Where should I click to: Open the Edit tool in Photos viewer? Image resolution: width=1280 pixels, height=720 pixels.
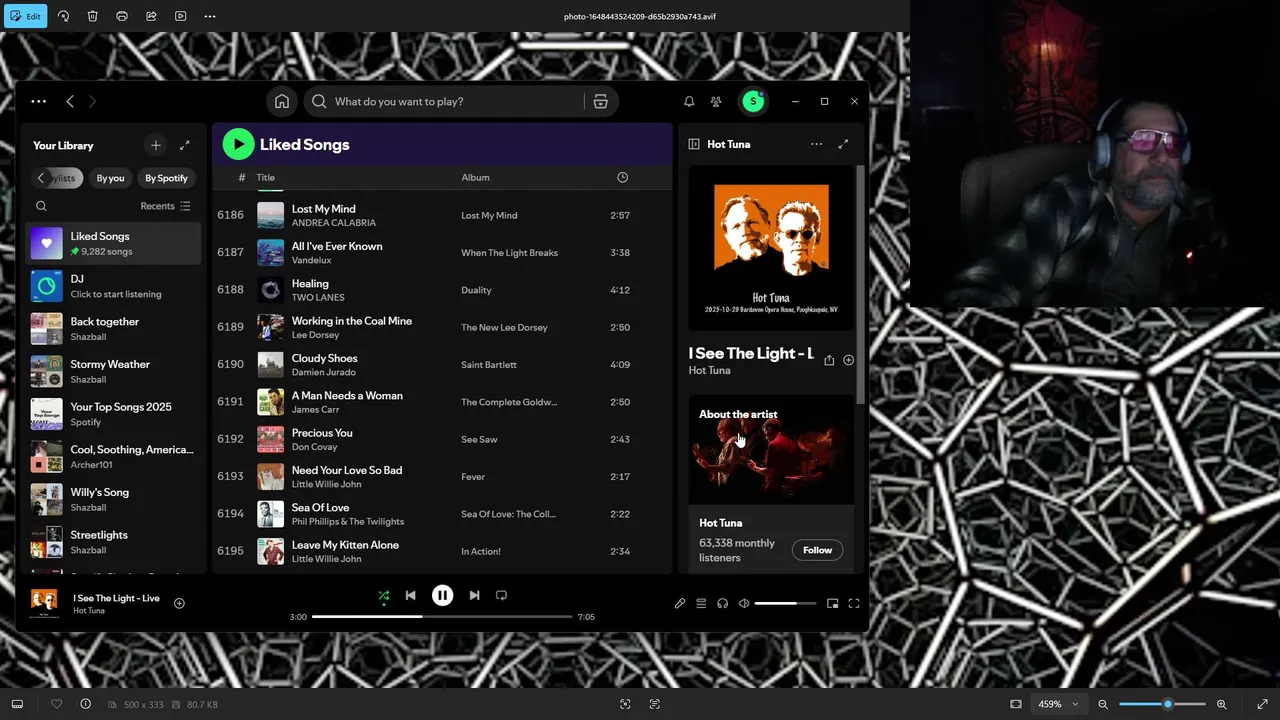point(26,16)
